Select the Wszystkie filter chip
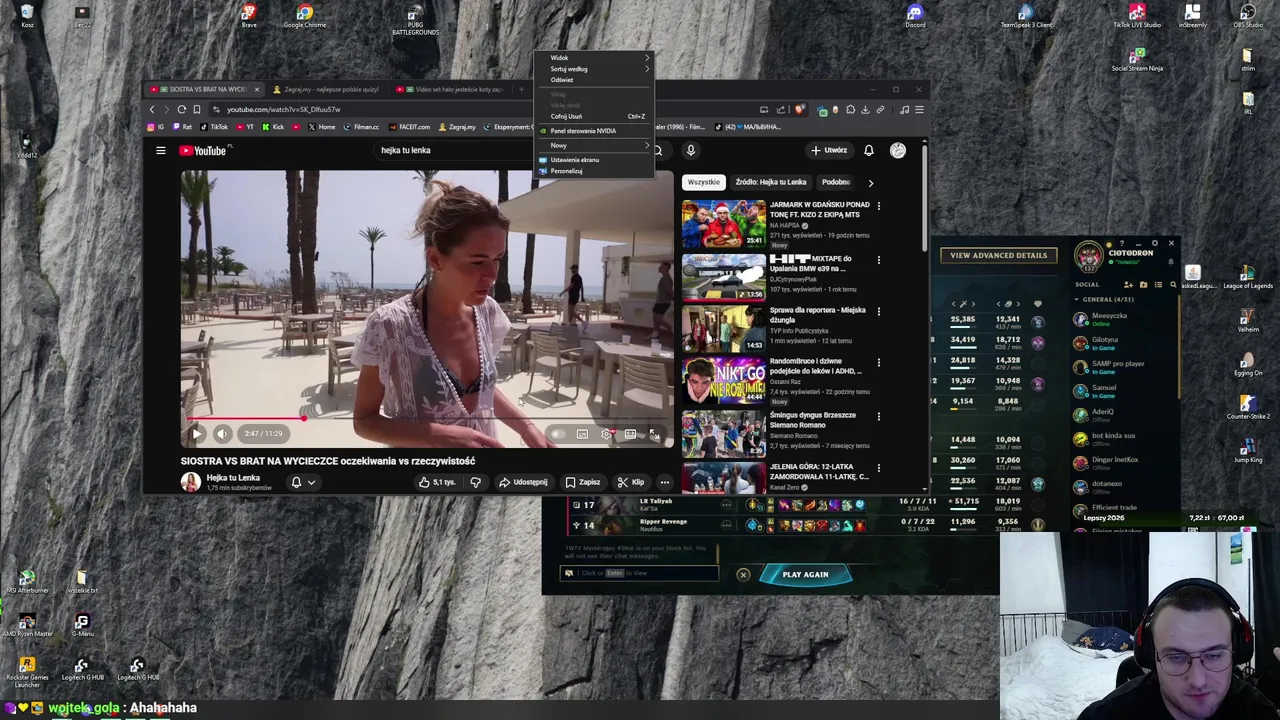1280x720 pixels. click(703, 182)
